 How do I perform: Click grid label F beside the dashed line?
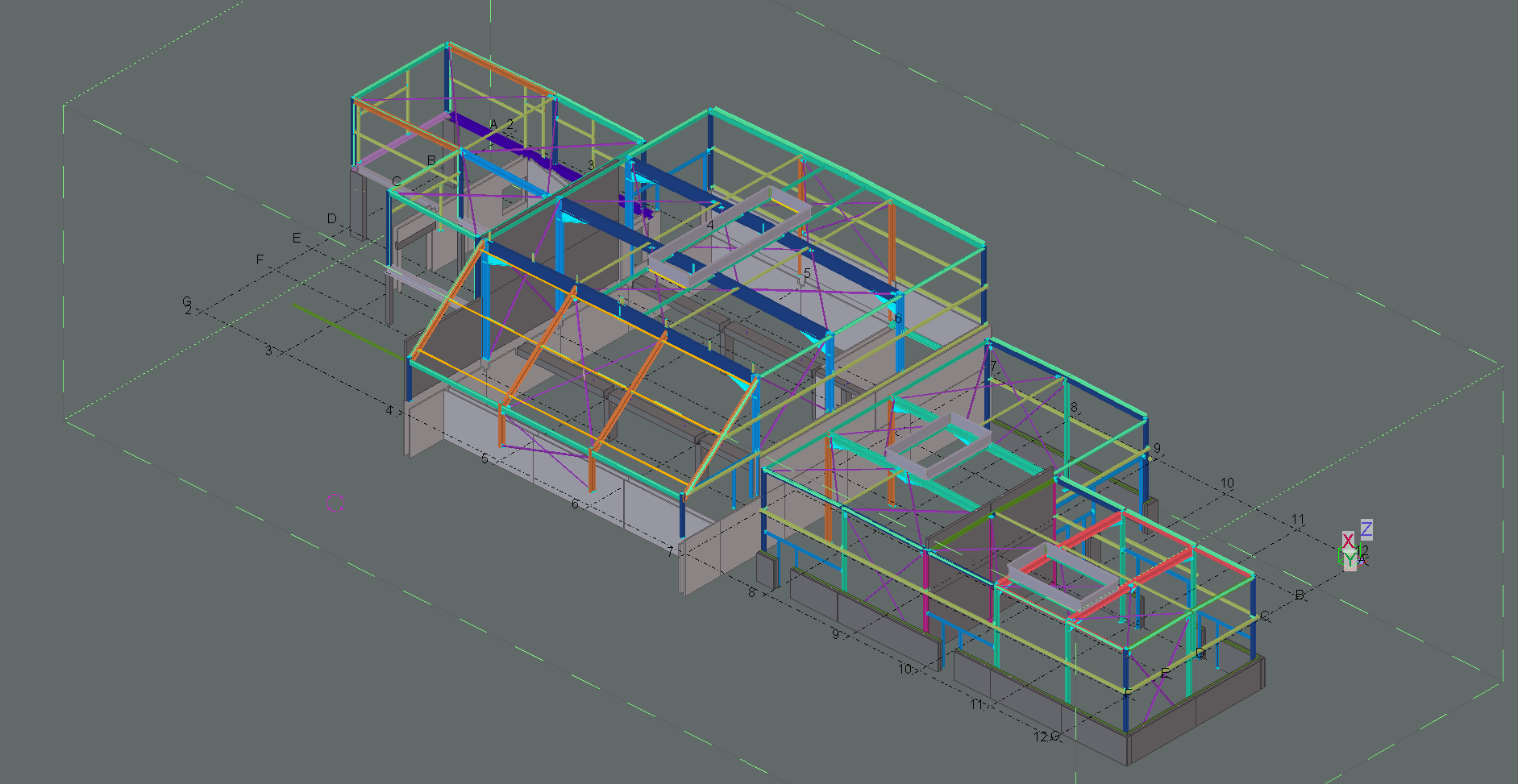pos(260,259)
